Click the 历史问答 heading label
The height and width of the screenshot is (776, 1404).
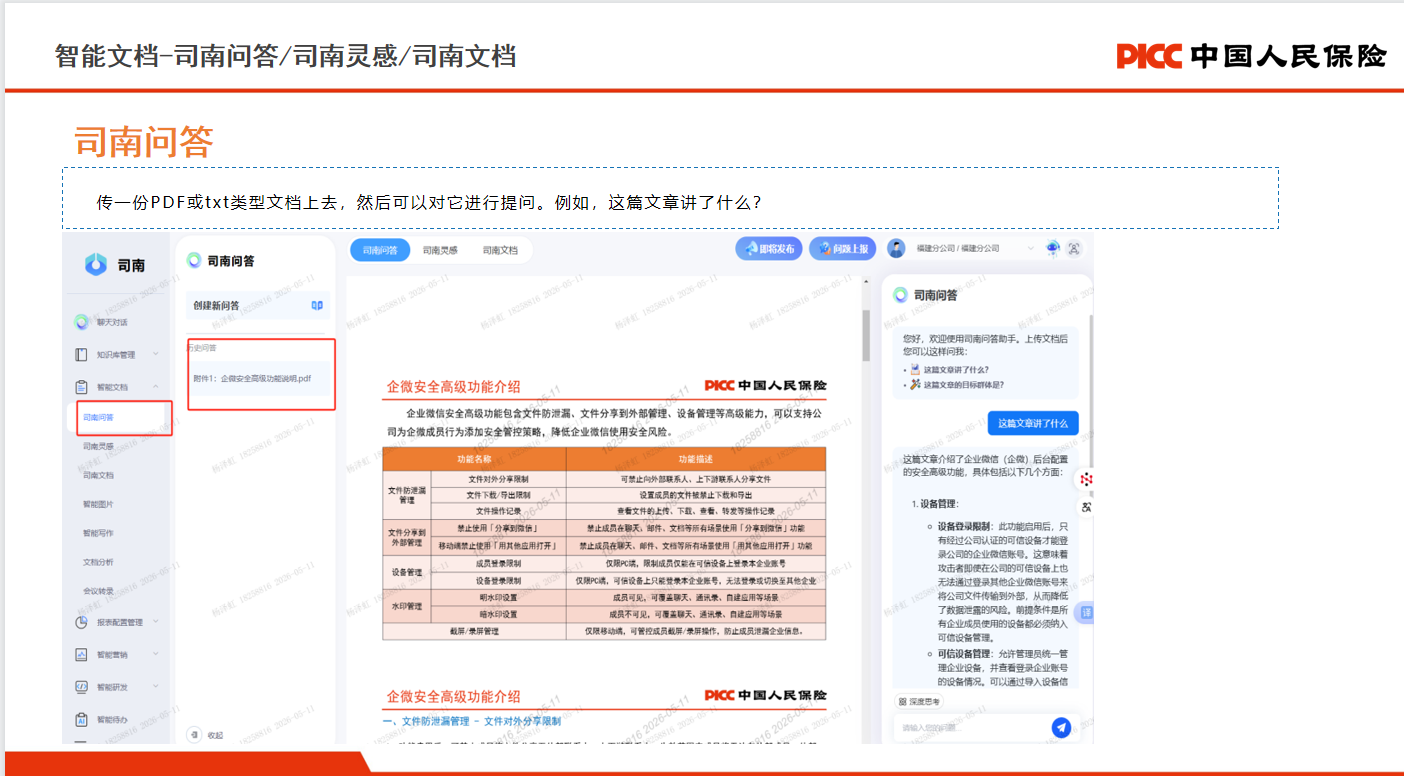pyautogui.click(x=203, y=348)
